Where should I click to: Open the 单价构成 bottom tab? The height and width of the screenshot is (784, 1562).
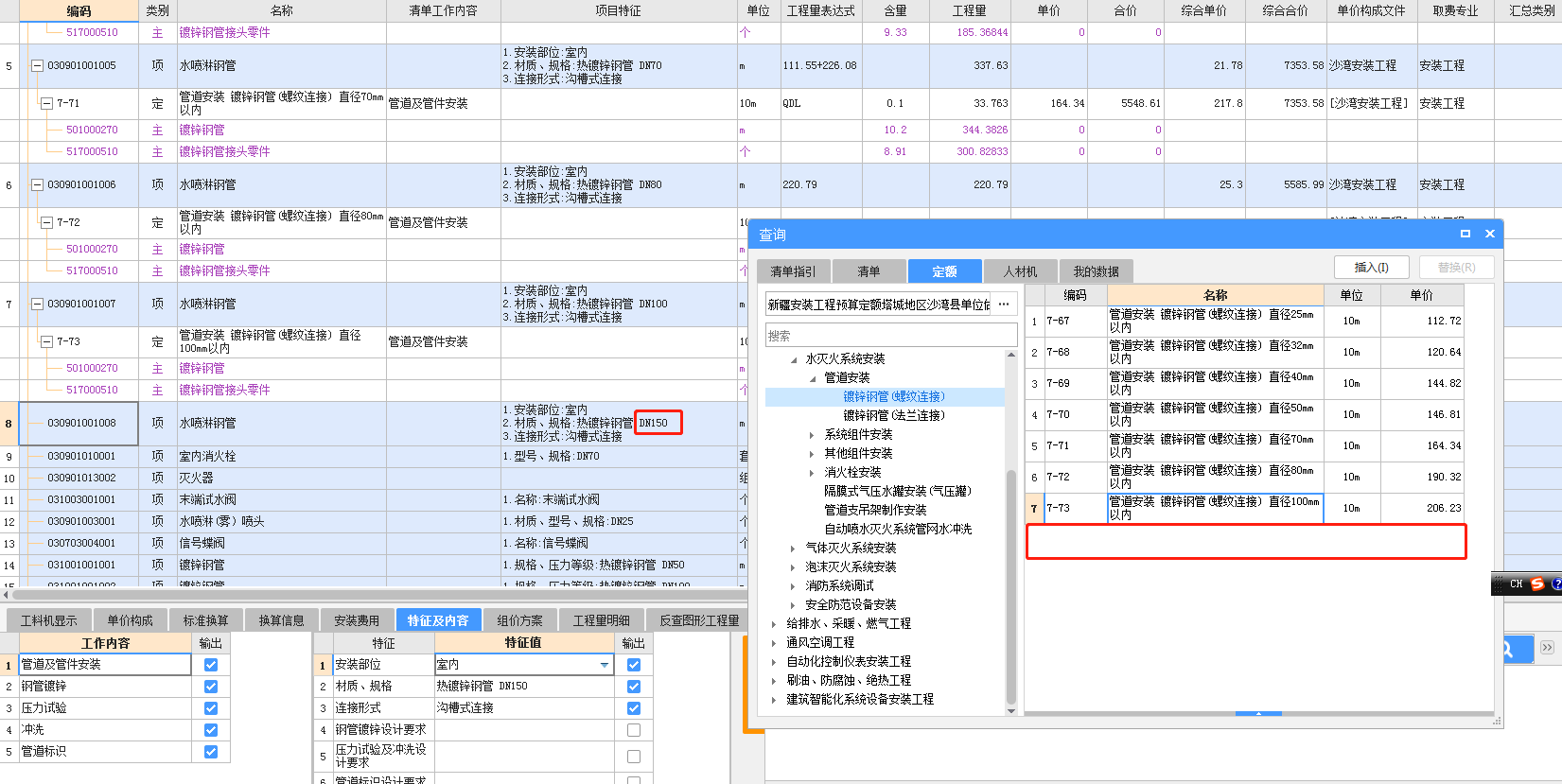pos(130,620)
